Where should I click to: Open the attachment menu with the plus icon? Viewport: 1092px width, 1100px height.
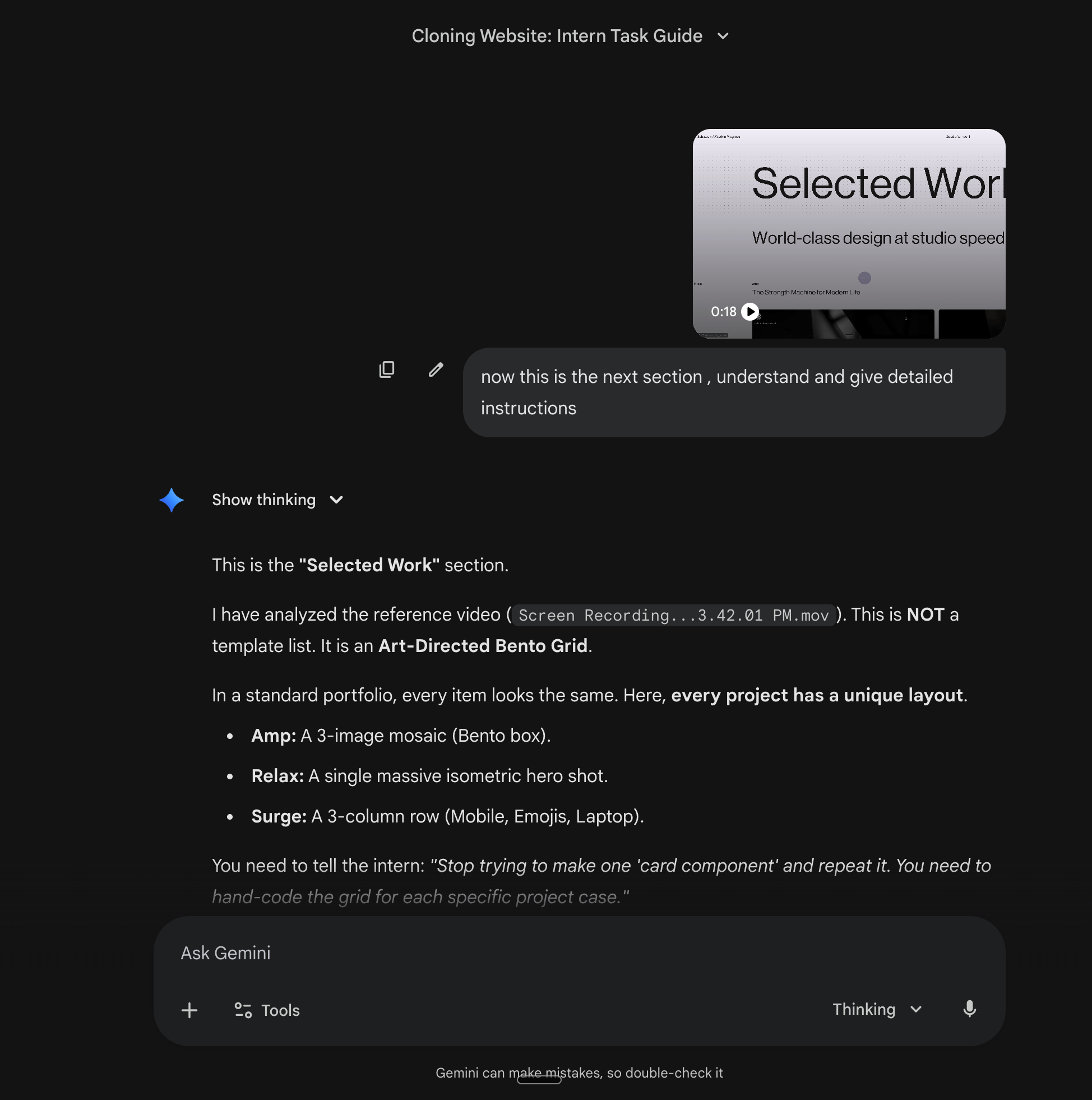(189, 1011)
